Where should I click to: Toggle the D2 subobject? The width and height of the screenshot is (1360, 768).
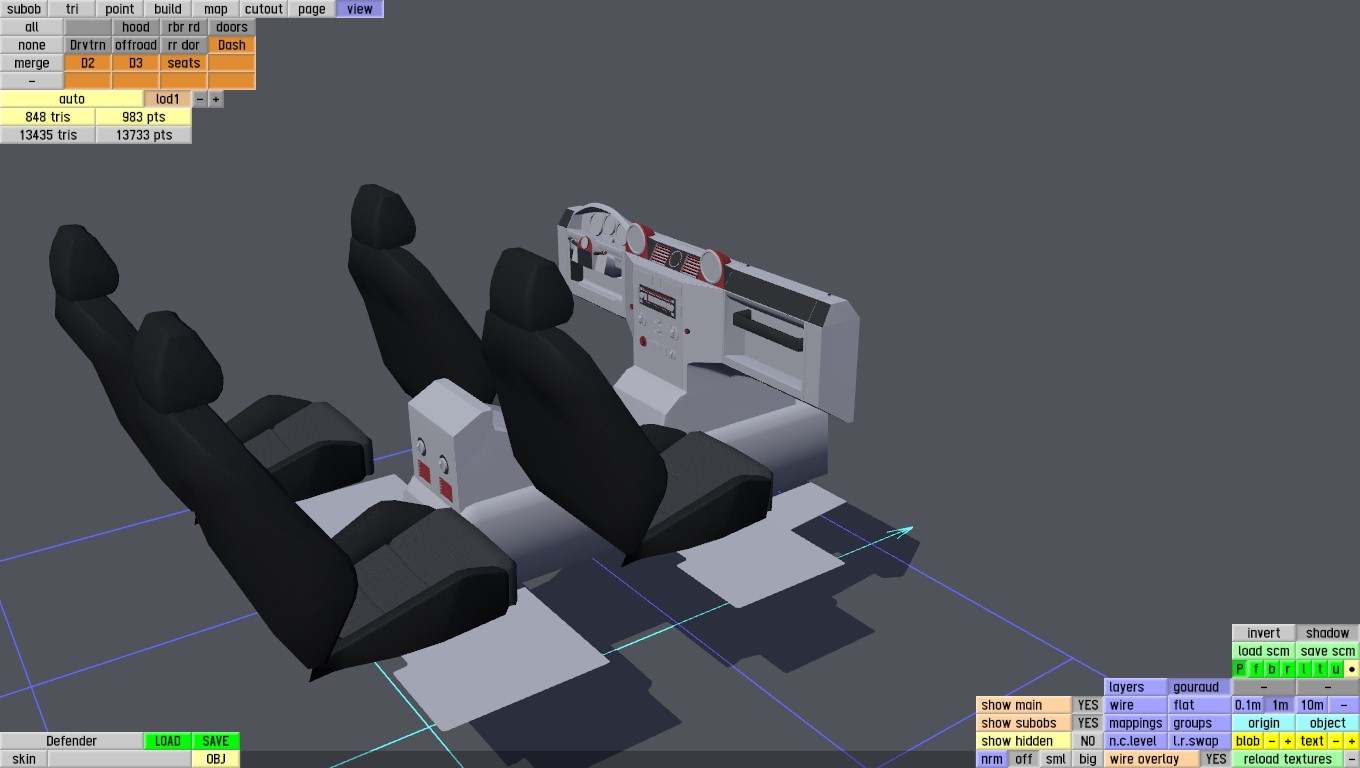click(88, 63)
